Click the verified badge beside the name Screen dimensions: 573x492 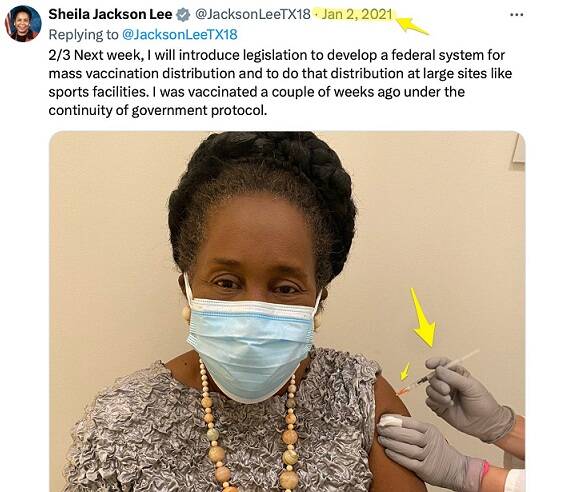tap(183, 15)
